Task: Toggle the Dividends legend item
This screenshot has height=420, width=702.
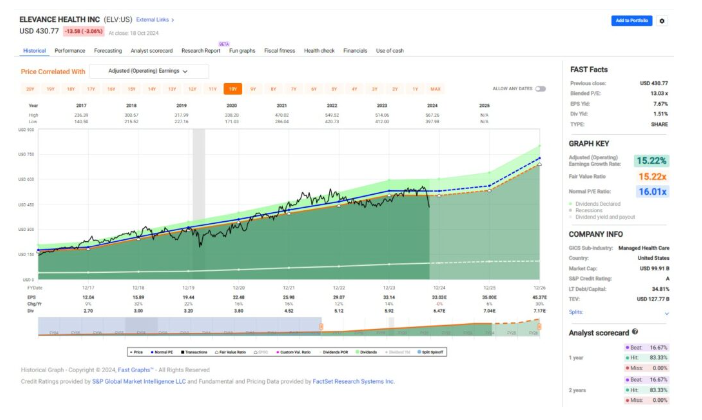Action: pos(366,352)
